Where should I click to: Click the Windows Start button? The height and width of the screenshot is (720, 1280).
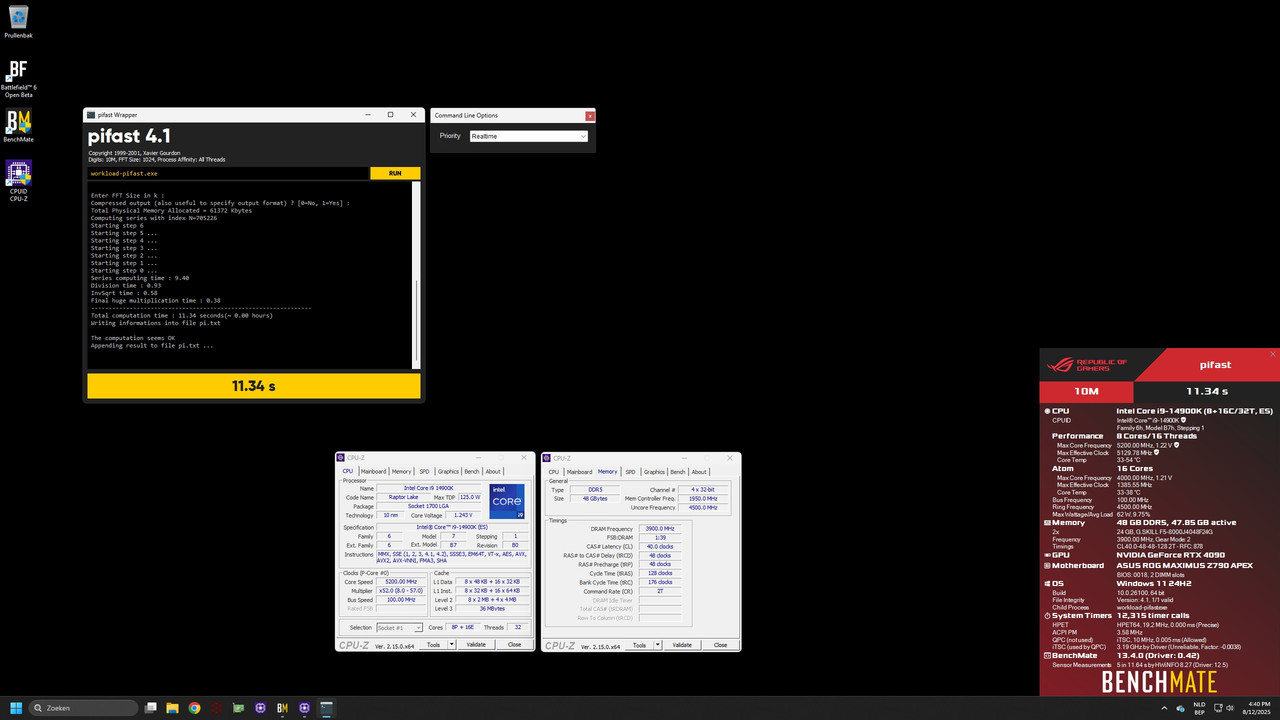click(14, 708)
